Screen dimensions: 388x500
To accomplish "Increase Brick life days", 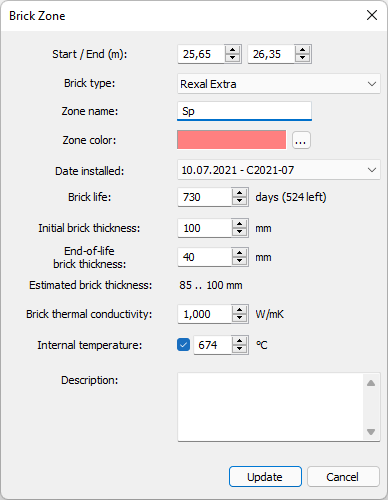I will [x=239, y=193].
